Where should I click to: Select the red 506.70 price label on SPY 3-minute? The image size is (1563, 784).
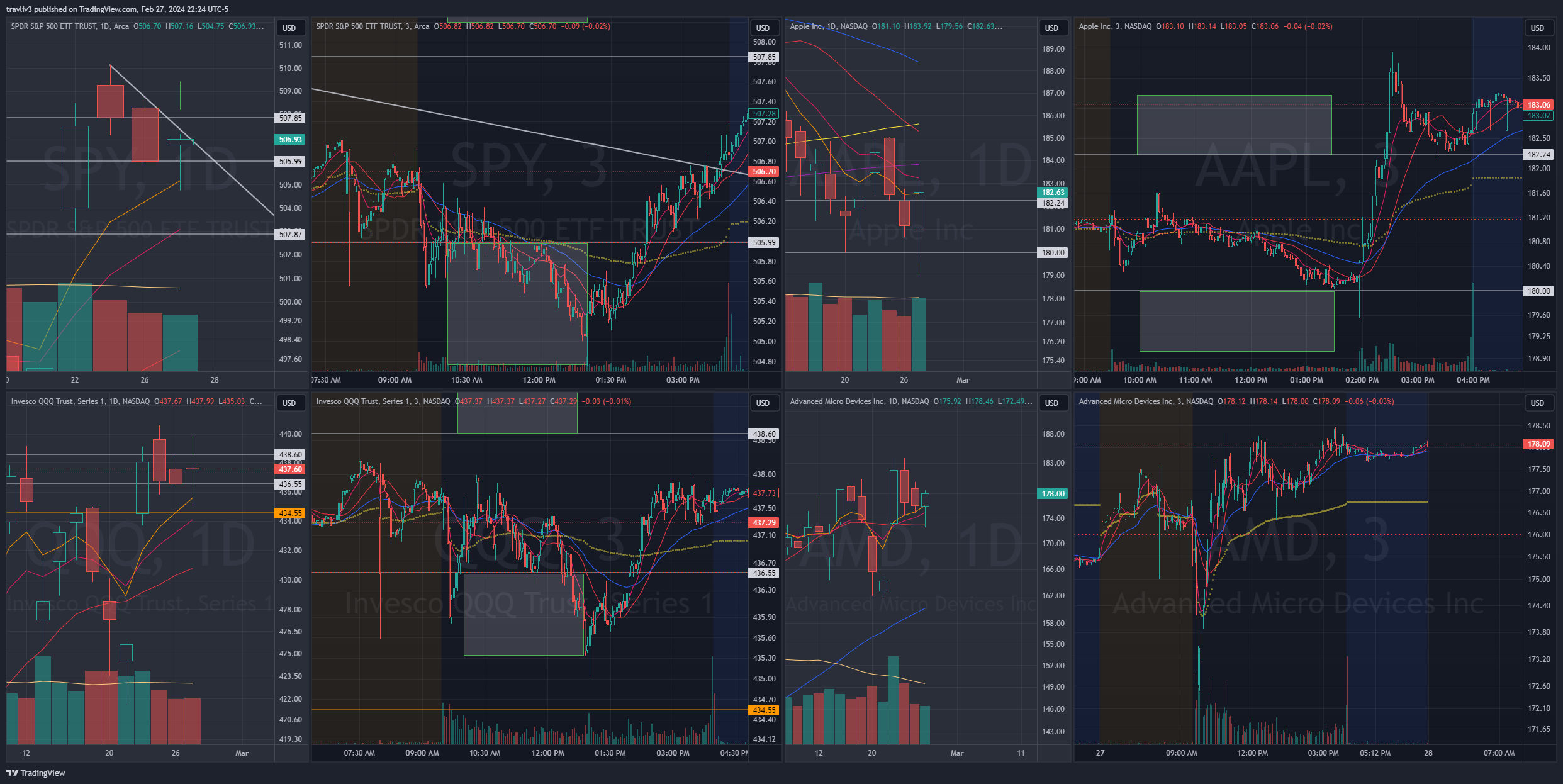pos(764,171)
